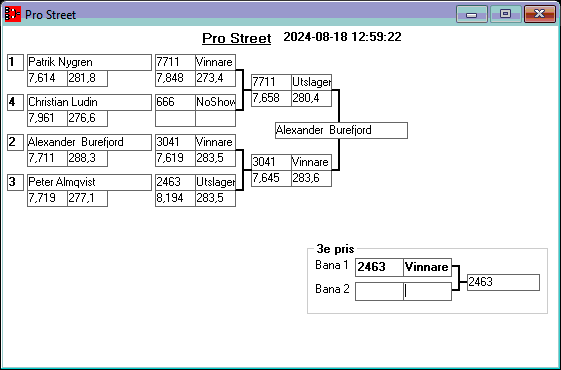Click qualifying time 7,711 under Alexander Burefjord
Viewport: 561px width, 370px height.
pyautogui.click(x=47, y=159)
